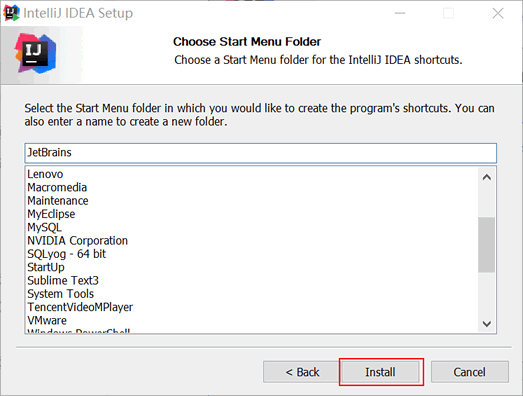Click the IntelliJ IDEA title bar icon

(x=11, y=13)
